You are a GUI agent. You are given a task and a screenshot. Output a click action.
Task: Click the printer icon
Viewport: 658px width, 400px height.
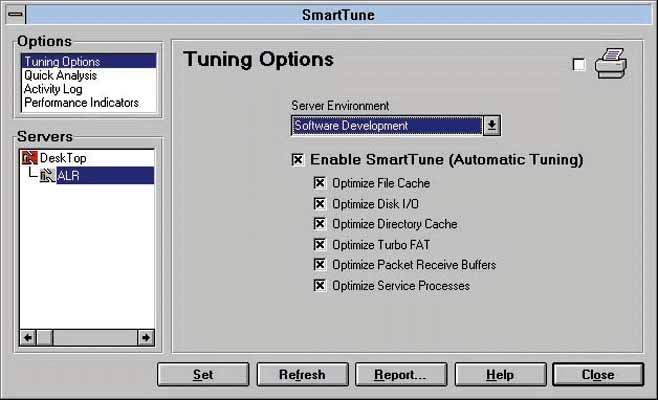(610, 66)
